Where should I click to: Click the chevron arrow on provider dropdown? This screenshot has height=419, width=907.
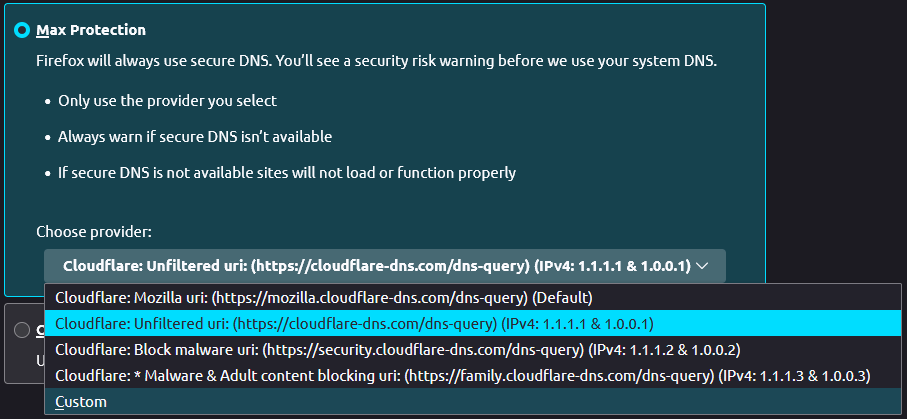point(702,266)
